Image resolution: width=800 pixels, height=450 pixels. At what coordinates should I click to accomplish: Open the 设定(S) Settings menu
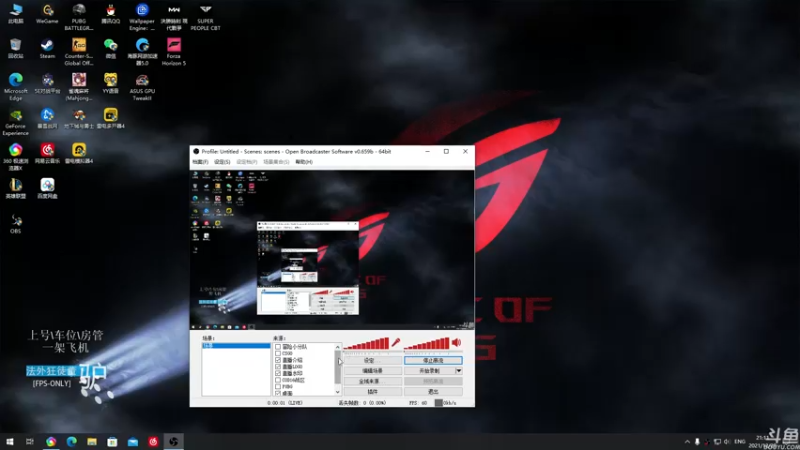pyautogui.click(x=222, y=162)
